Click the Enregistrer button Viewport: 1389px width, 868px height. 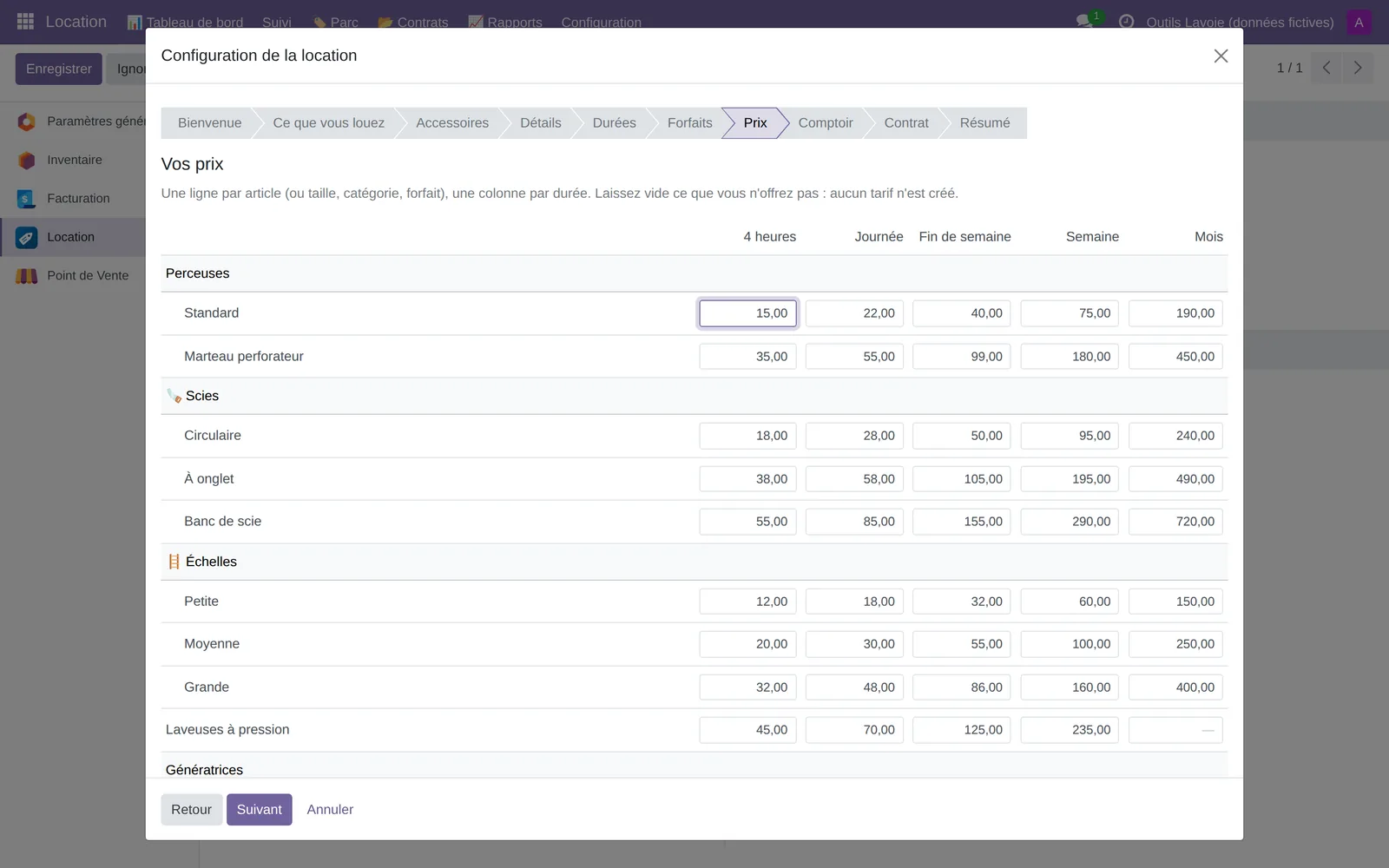coord(58,69)
